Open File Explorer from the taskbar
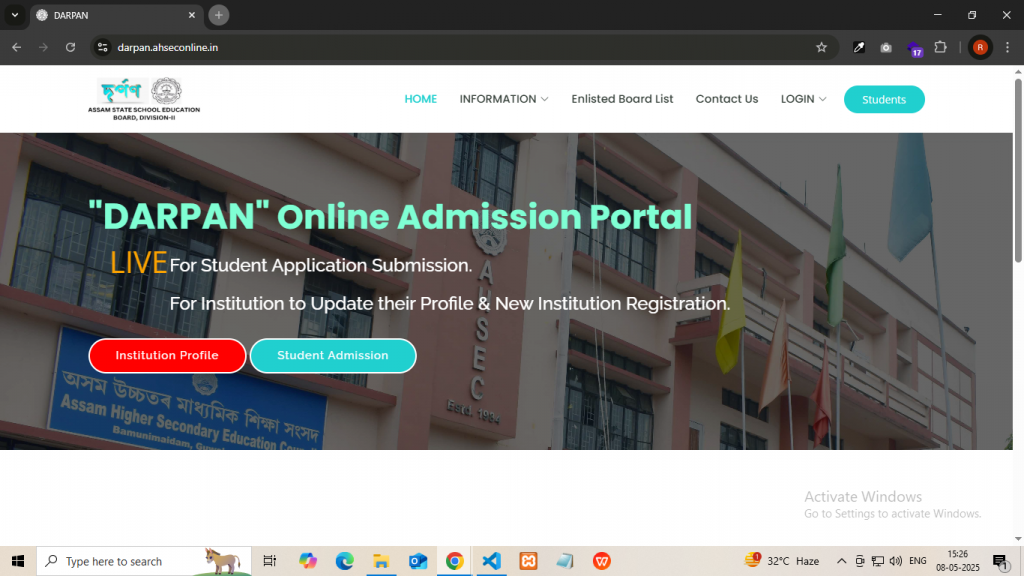The image size is (1024, 576). [381, 561]
